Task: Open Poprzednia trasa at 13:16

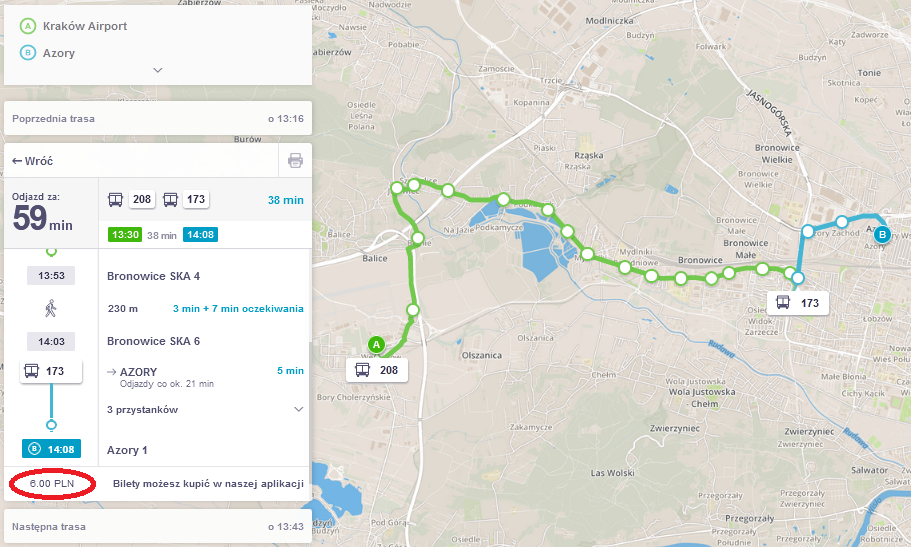Action: pyautogui.click(x=158, y=119)
